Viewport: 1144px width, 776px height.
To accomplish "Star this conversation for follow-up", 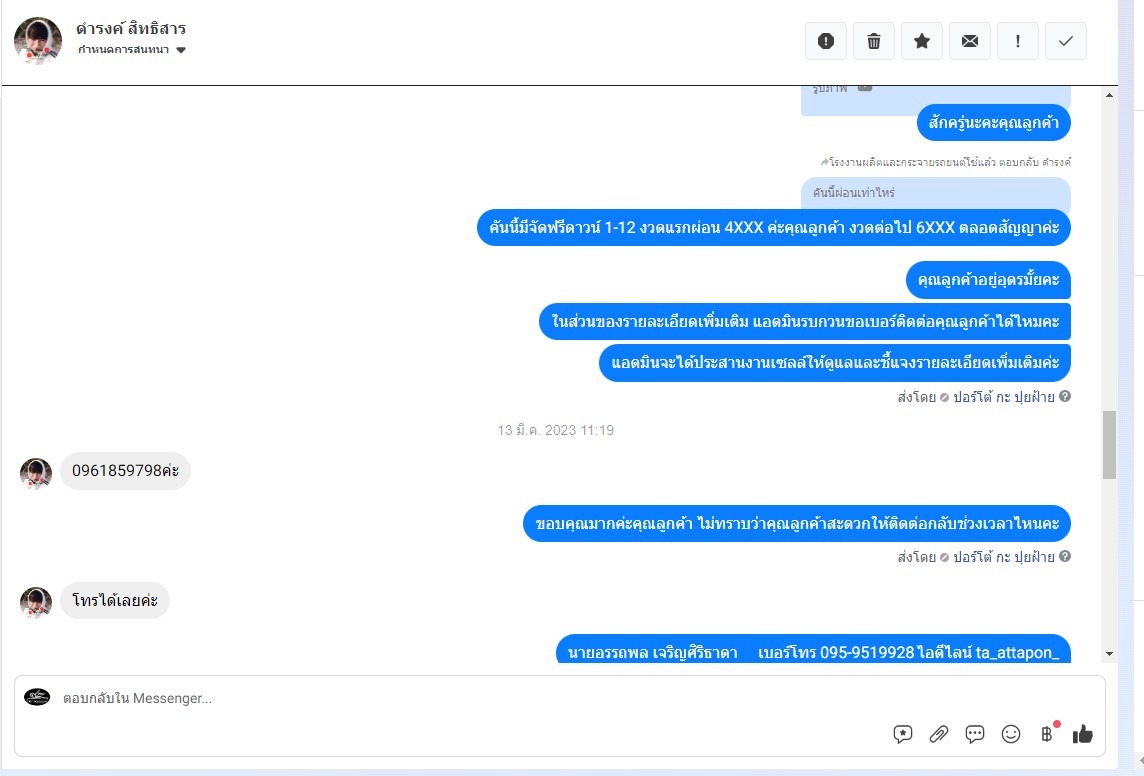I will click(921, 41).
